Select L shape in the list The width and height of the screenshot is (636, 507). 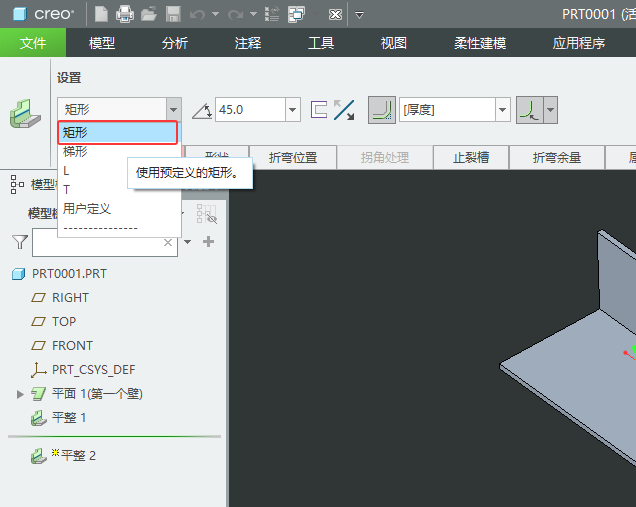click(x=66, y=171)
